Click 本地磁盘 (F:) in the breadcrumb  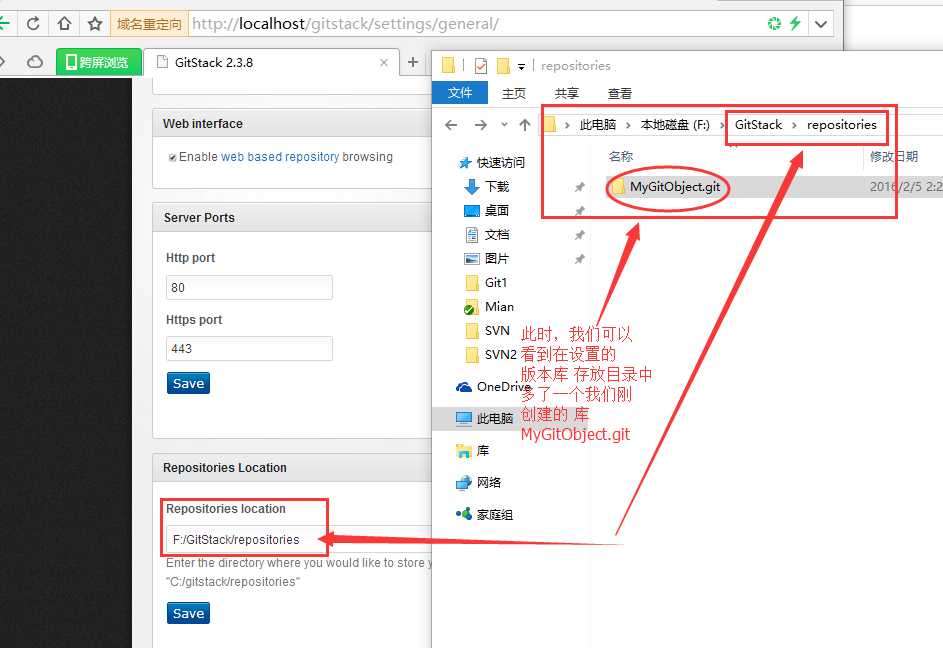(675, 125)
